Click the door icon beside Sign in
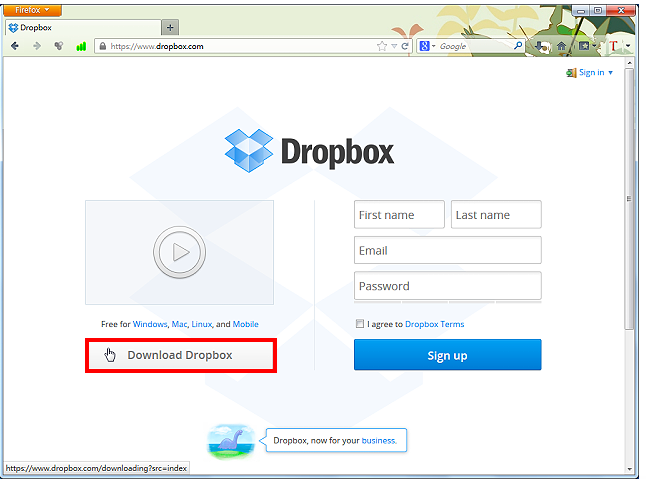The image size is (646, 479). click(x=571, y=73)
